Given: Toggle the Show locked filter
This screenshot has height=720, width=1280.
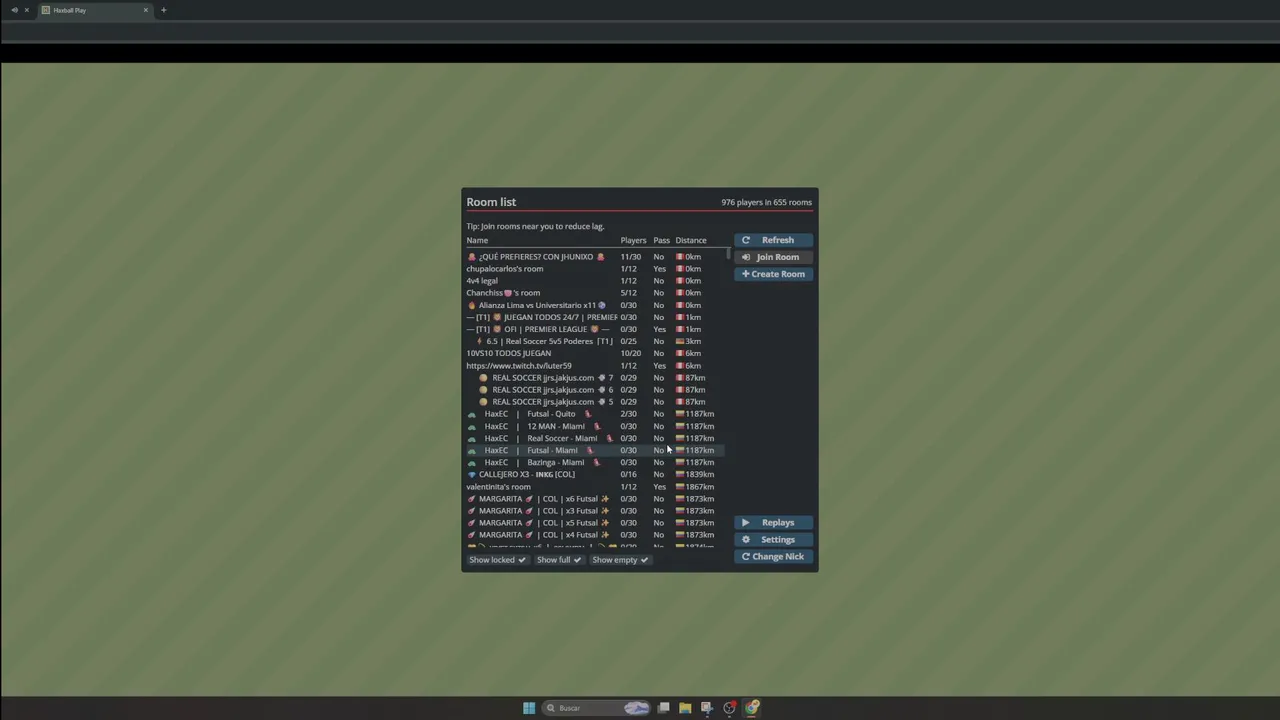Looking at the screenshot, I should pos(497,560).
